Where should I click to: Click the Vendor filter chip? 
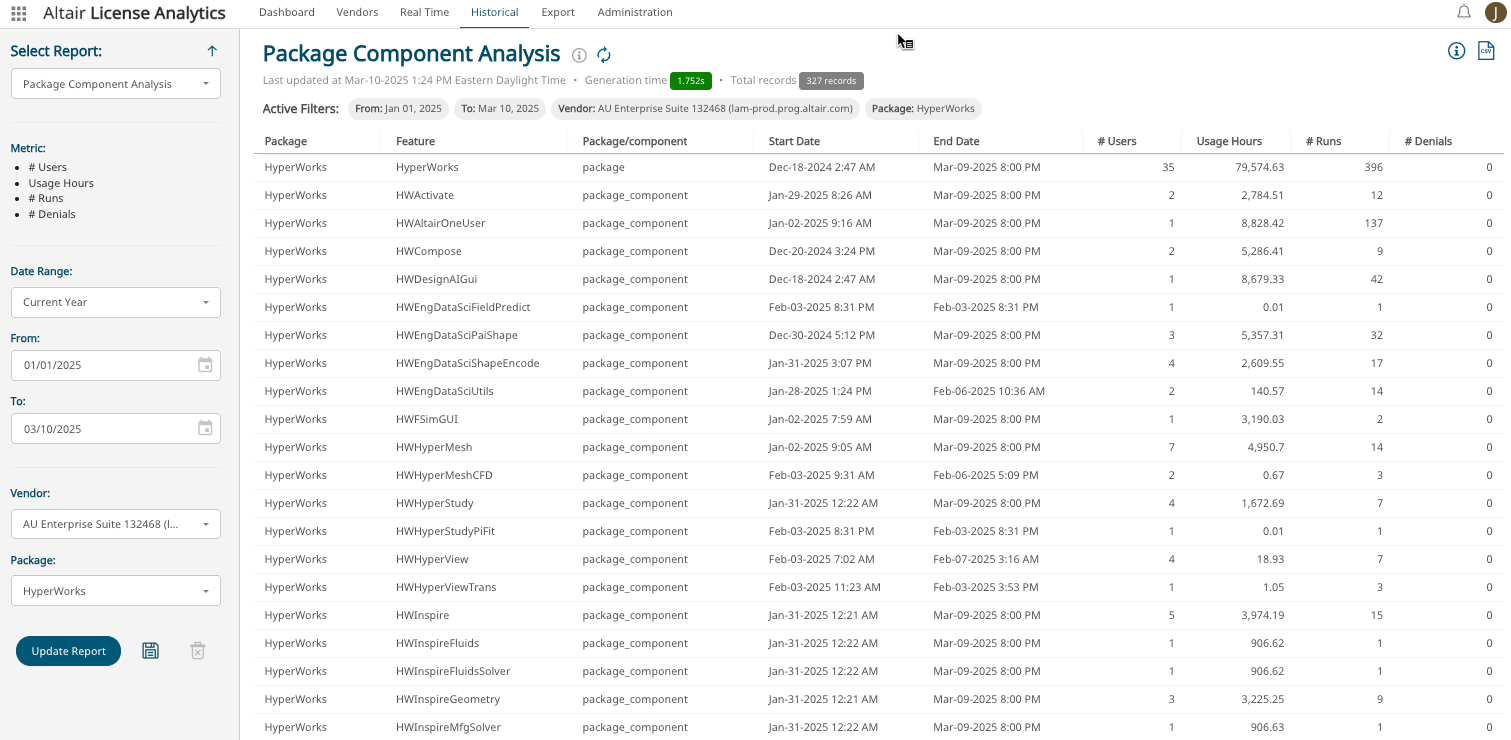tap(705, 108)
